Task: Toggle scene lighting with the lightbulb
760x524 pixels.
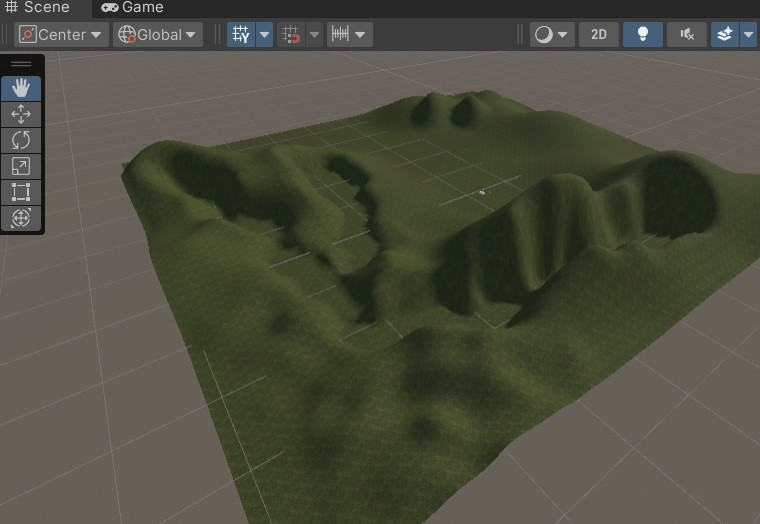Action: point(642,34)
